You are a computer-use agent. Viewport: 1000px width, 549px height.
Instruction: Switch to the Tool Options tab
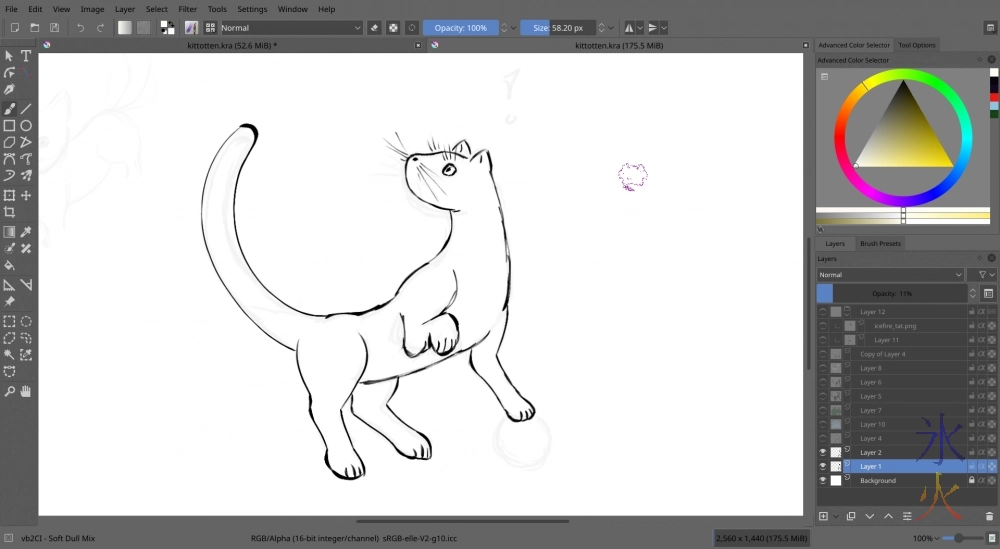(x=916, y=45)
